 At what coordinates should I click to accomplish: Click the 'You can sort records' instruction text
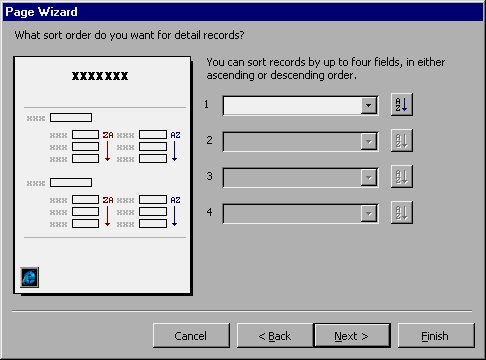point(326,68)
